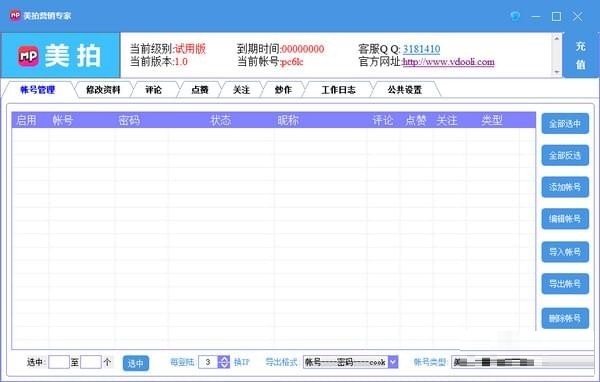Image resolution: width=600 pixels, height=382 pixels.
Task: Click the 全部反选 button
Action: [565, 155]
